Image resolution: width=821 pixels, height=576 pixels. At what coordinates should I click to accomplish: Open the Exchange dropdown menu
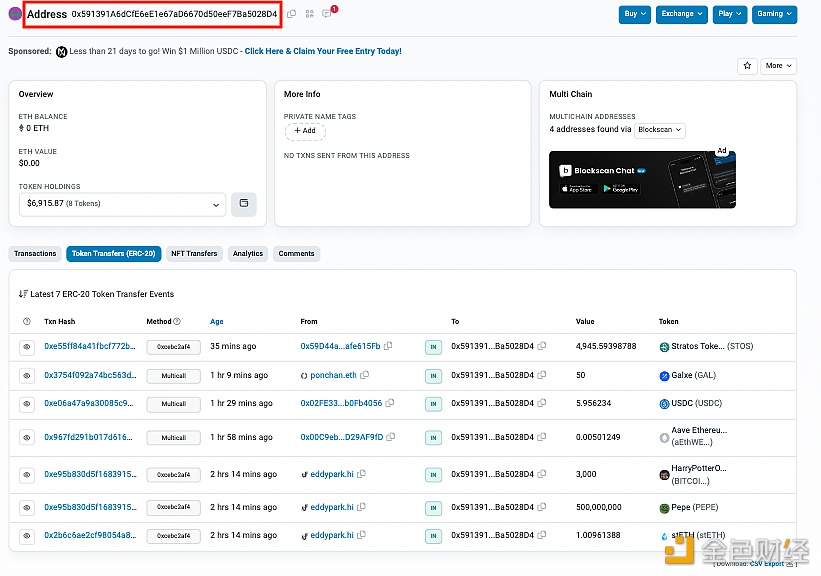(682, 14)
